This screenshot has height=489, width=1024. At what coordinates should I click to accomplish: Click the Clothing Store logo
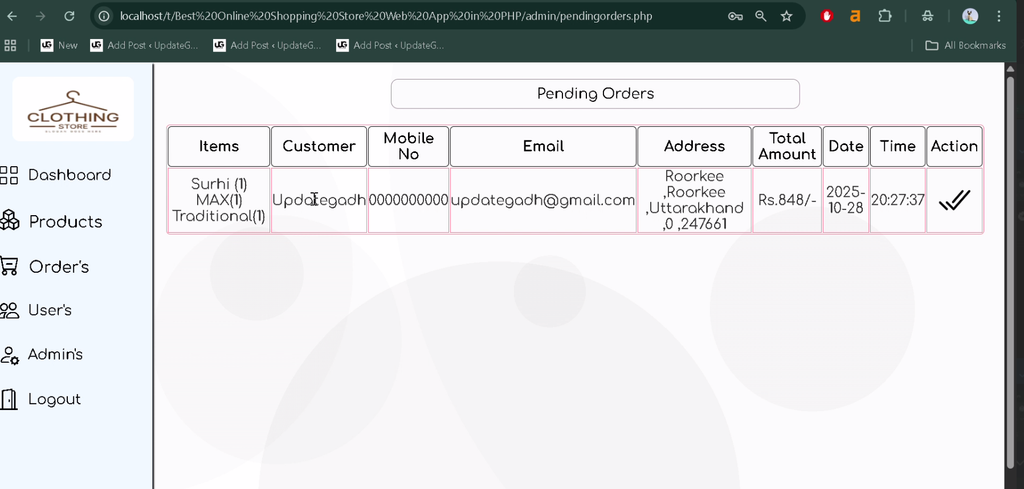pyautogui.click(x=72, y=109)
